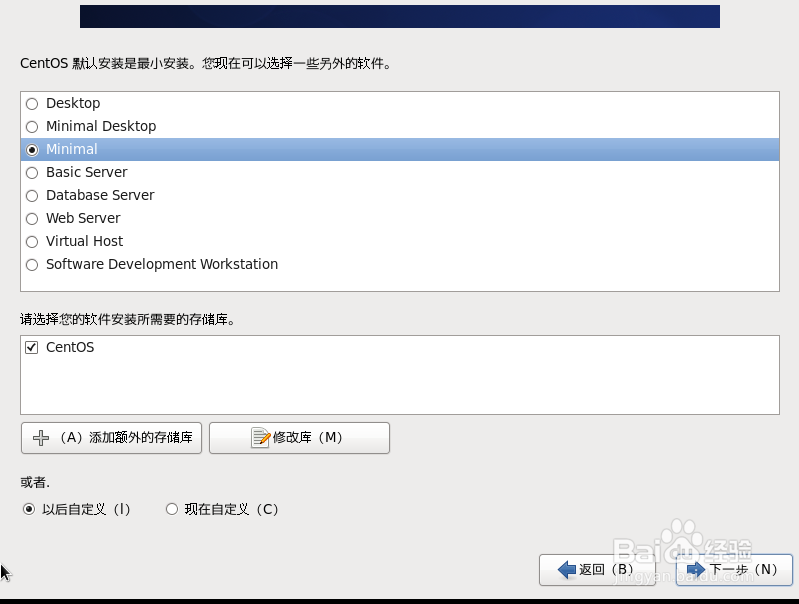Click empty area of the repository list box
Viewport: 799px width, 604px height.
tap(400, 387)
